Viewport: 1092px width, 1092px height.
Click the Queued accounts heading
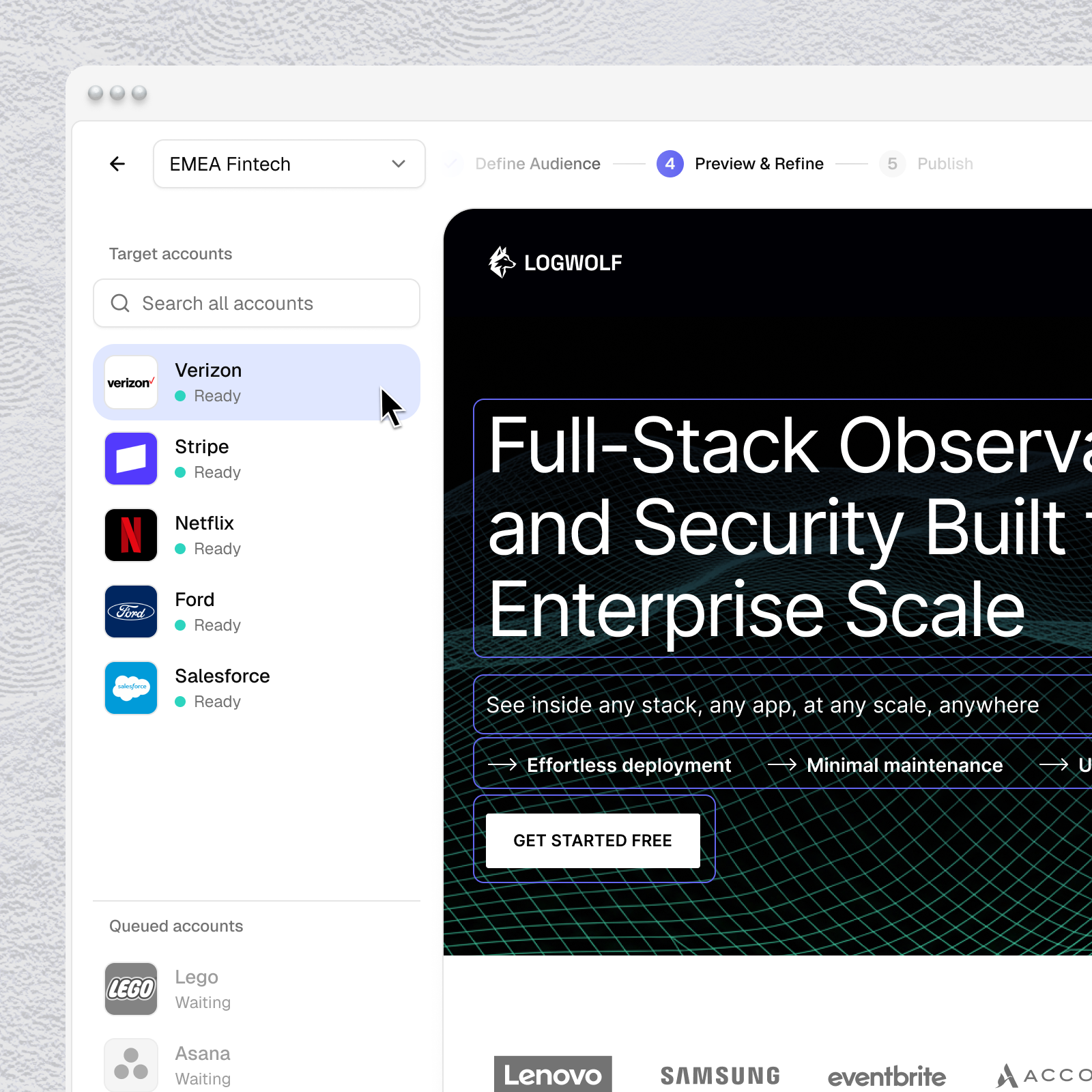pos(176,926)
